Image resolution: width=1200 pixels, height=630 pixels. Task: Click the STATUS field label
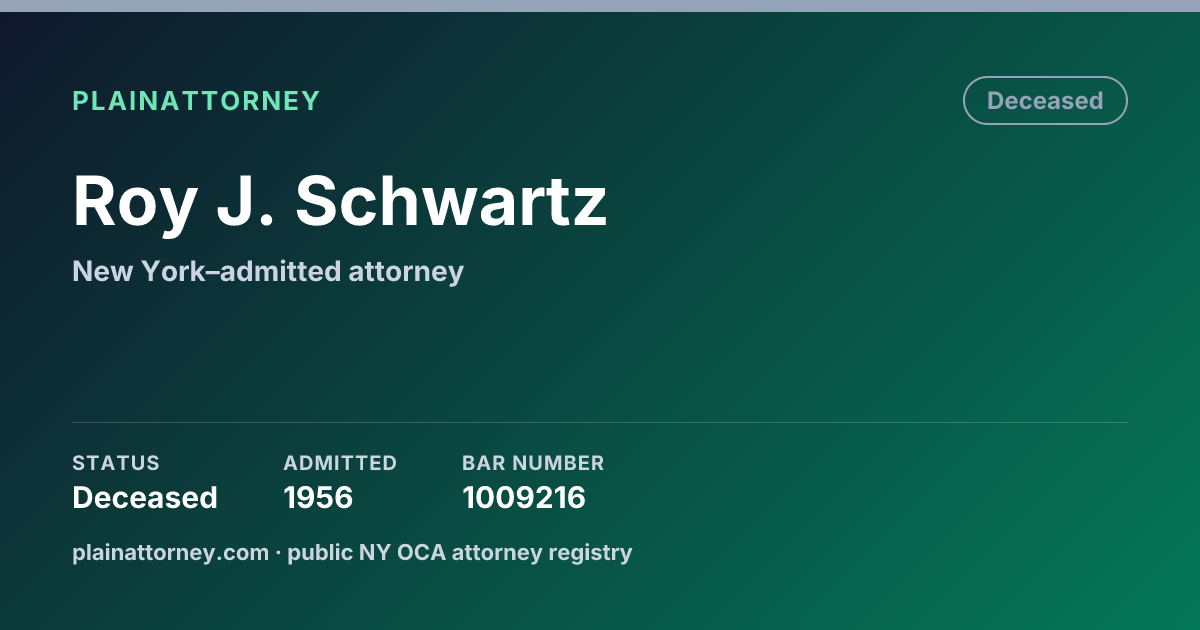(116, 463)
